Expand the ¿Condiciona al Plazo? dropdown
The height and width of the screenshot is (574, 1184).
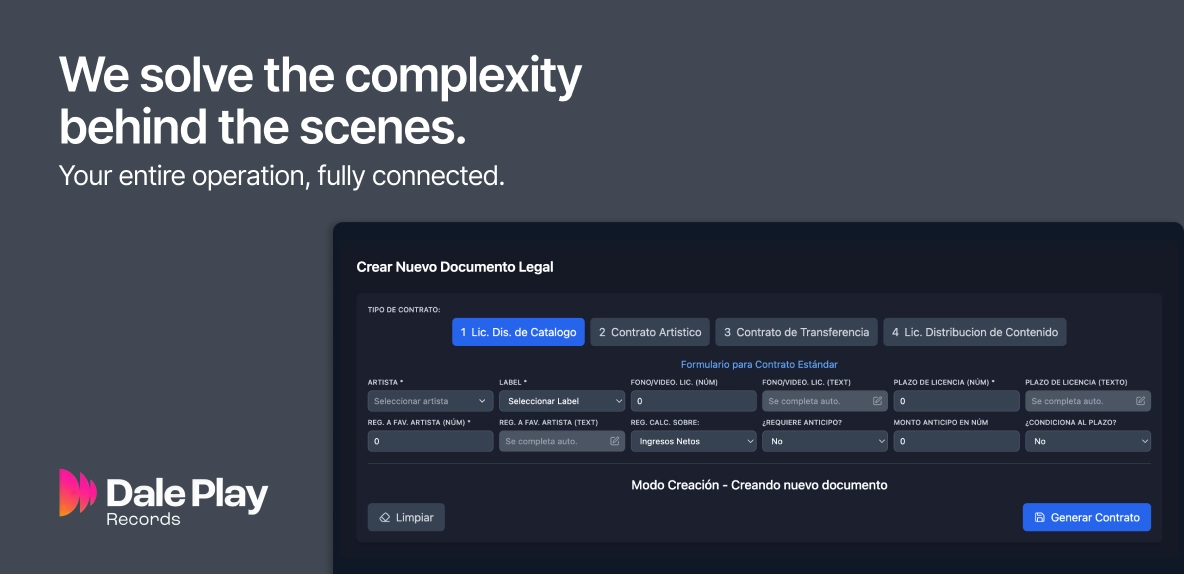pyautogui.click(x=1087, y=441)
